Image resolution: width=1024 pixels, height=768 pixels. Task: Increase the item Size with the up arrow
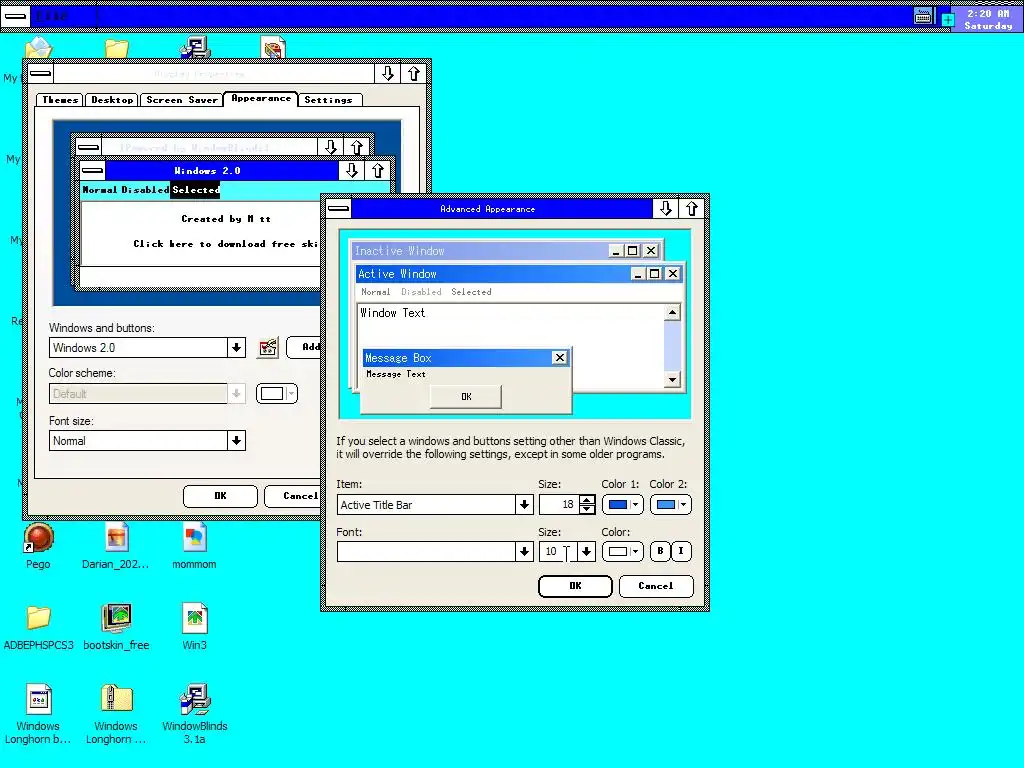tap(587, 500)
